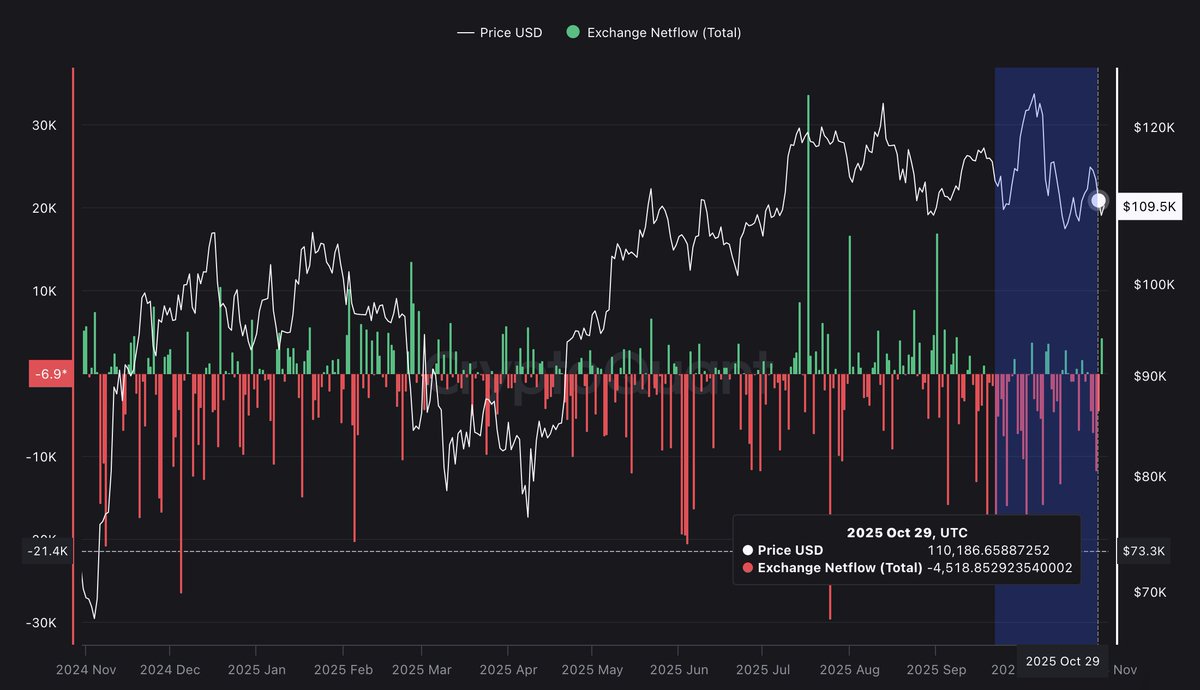Screen dimensions: 1200x690
Task: Click the red -6.9* value badge
Action: 49,374
